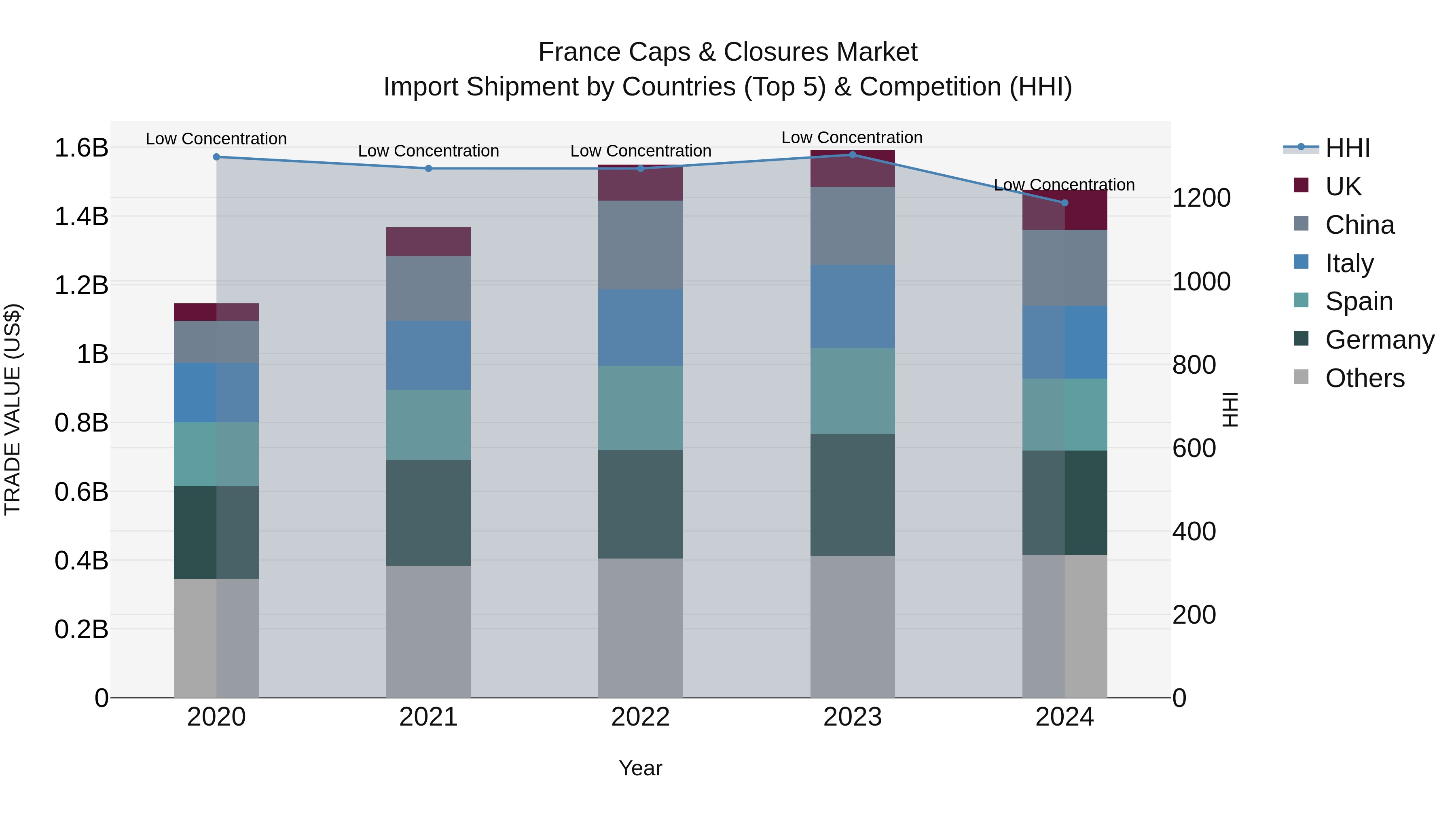The image size is (1456, 819).
Task: Click the Italy segment of the 2022 bar
Action: click(640, 328)
